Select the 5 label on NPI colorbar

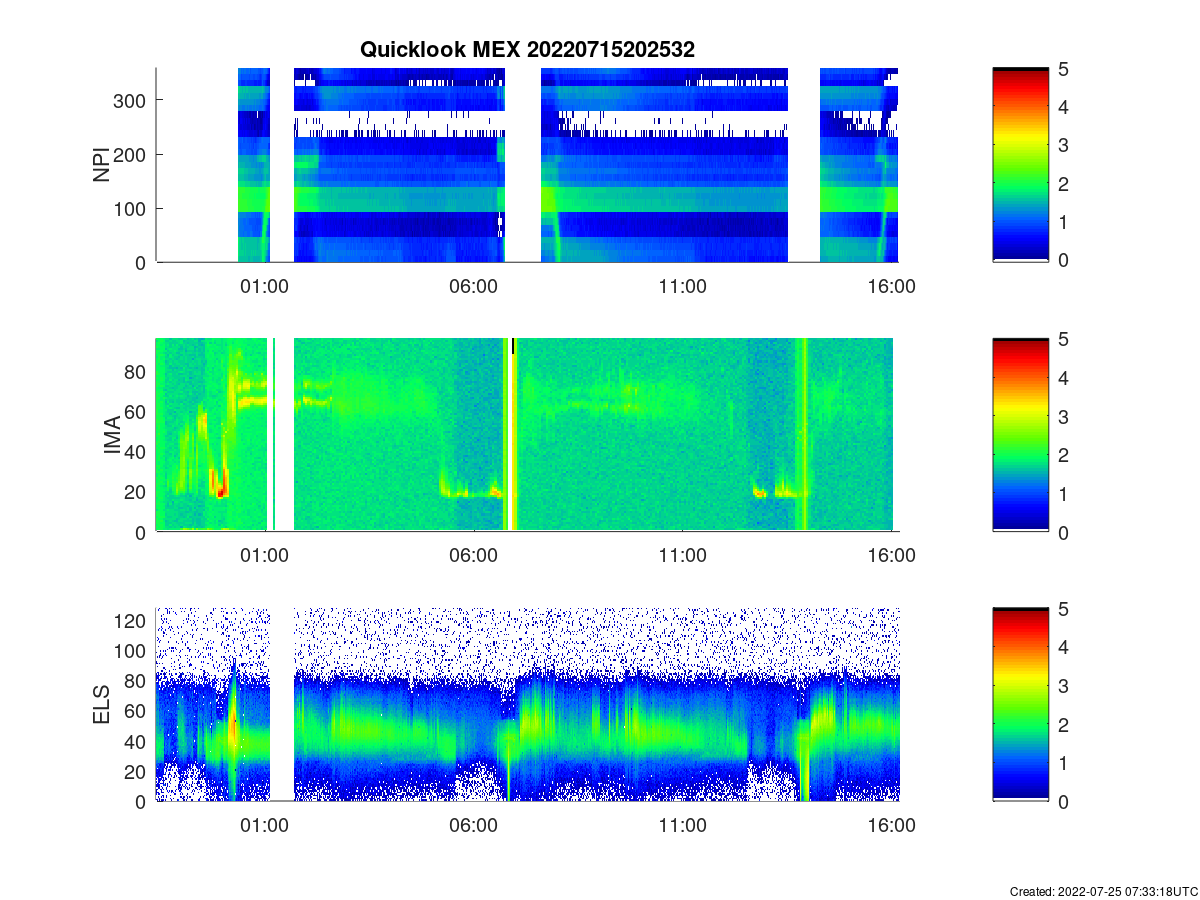click(1065, 69)
